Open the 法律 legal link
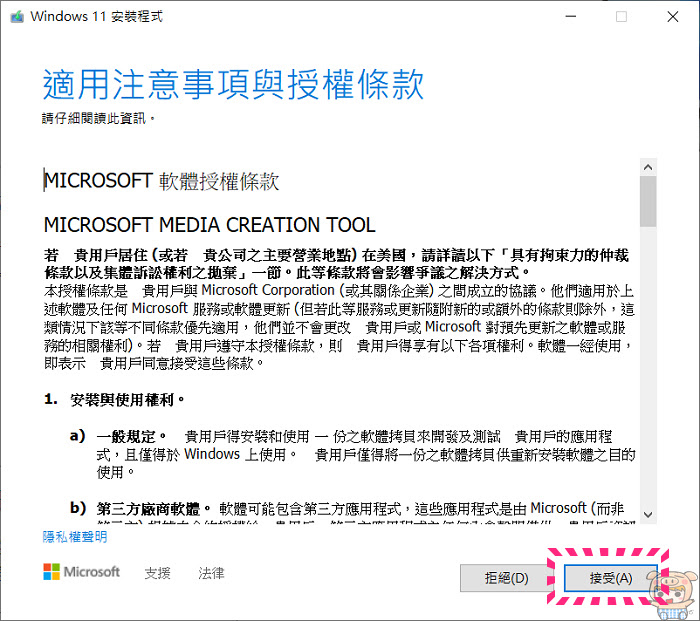The image size is (700, 621). [x=211, y=573]
